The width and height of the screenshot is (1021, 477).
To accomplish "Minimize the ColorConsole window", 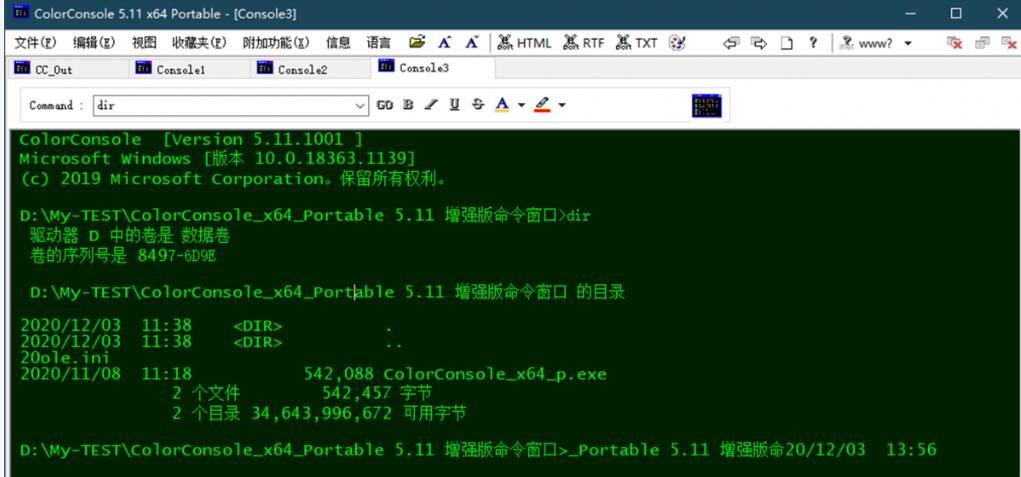I will (910, 13).
